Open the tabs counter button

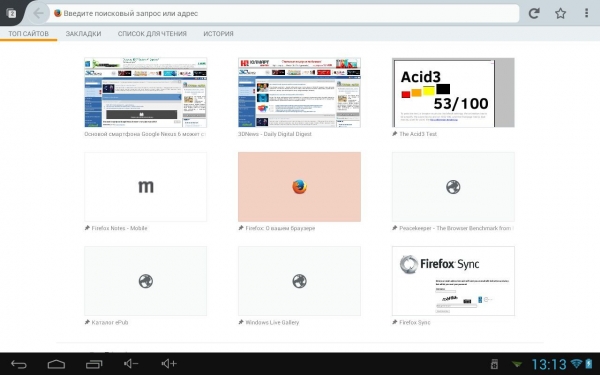pyautogui.click(x=11, y=13)
